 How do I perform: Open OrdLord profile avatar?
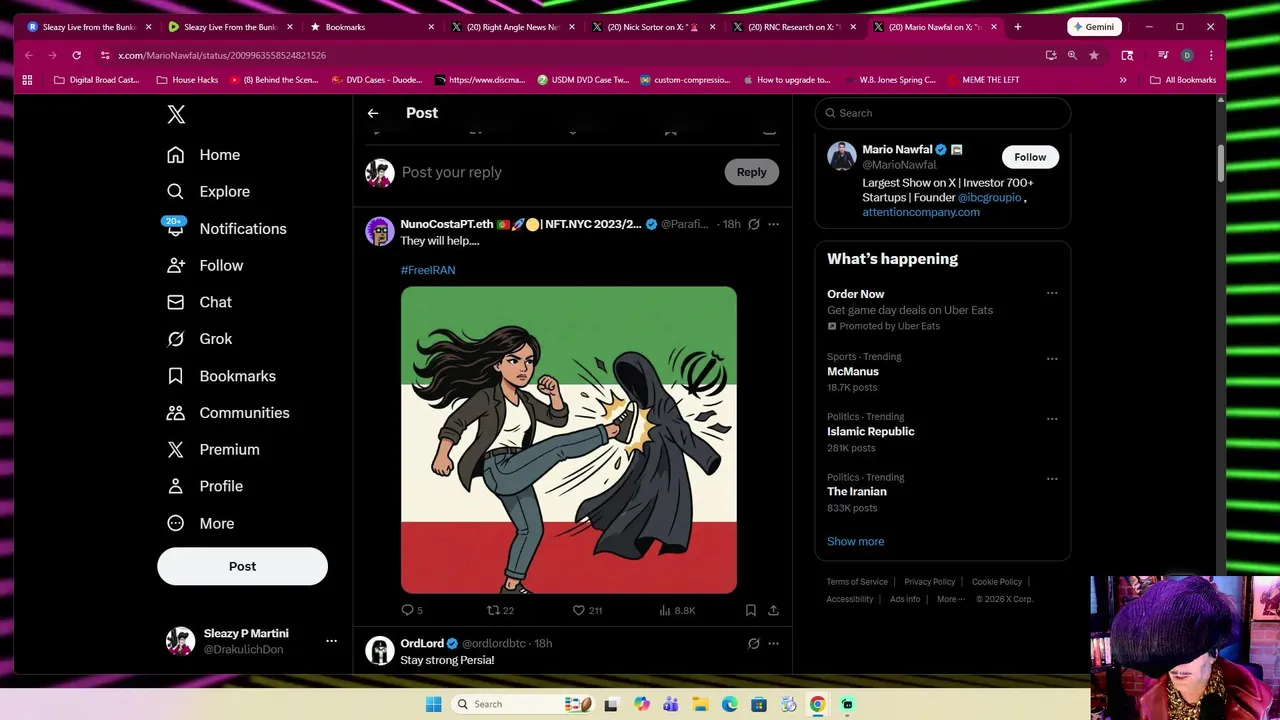pyautogui.click(x=379, y=650)
